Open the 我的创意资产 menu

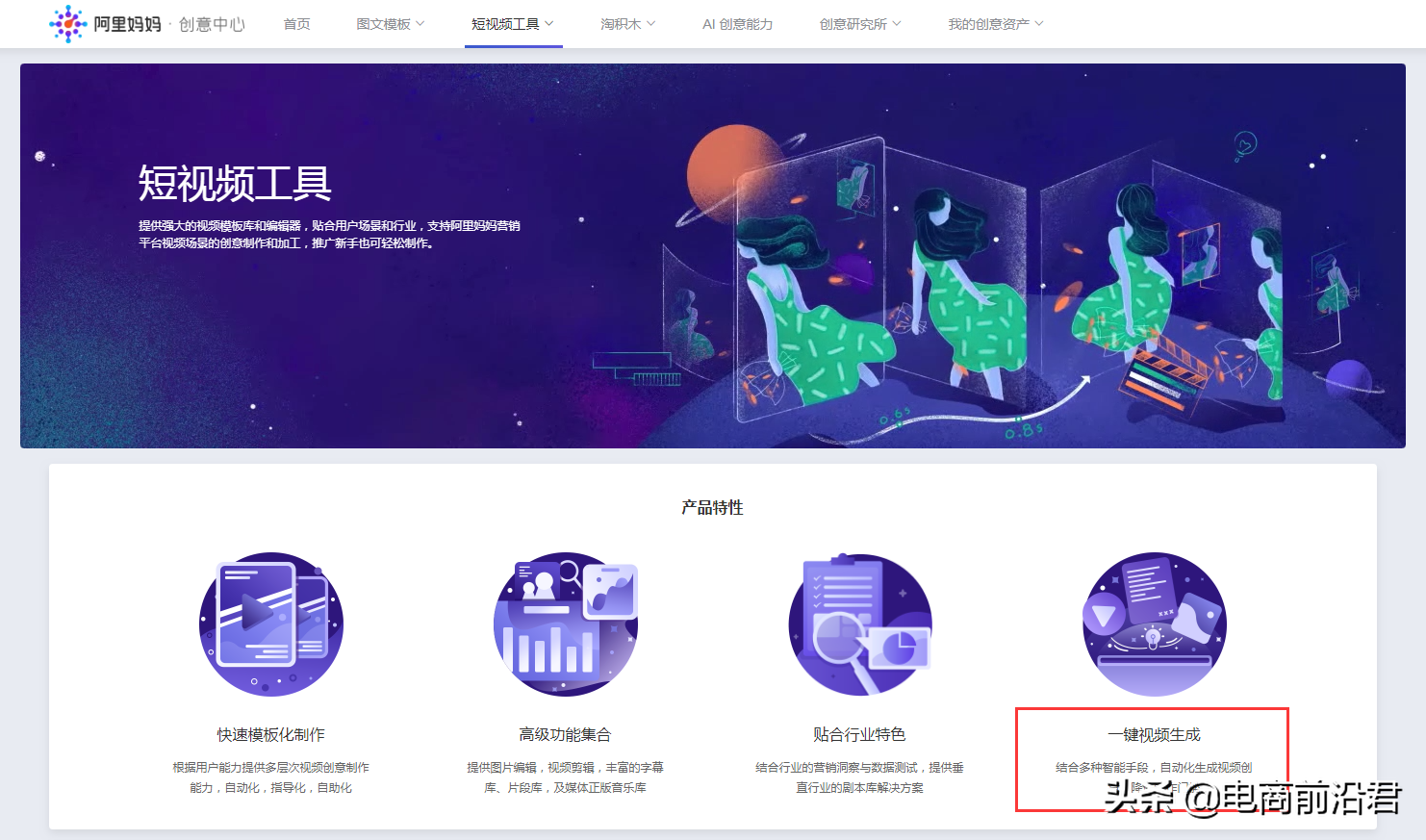(x=988, y=24)
